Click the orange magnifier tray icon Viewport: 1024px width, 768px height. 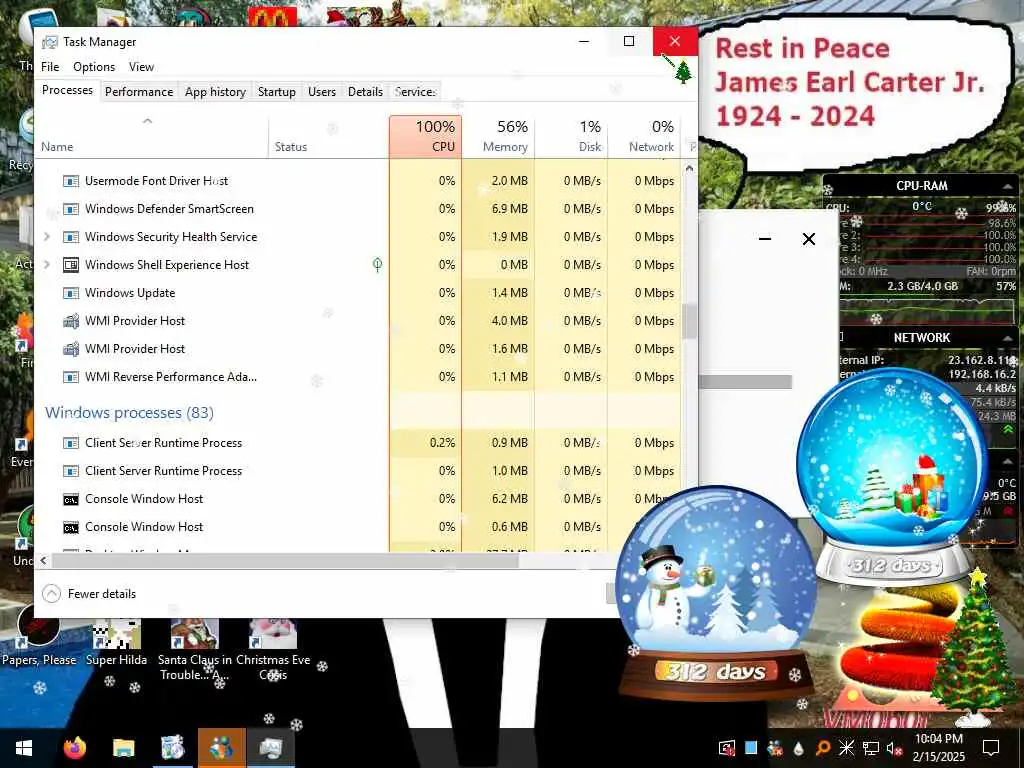[x=823, y=748]
